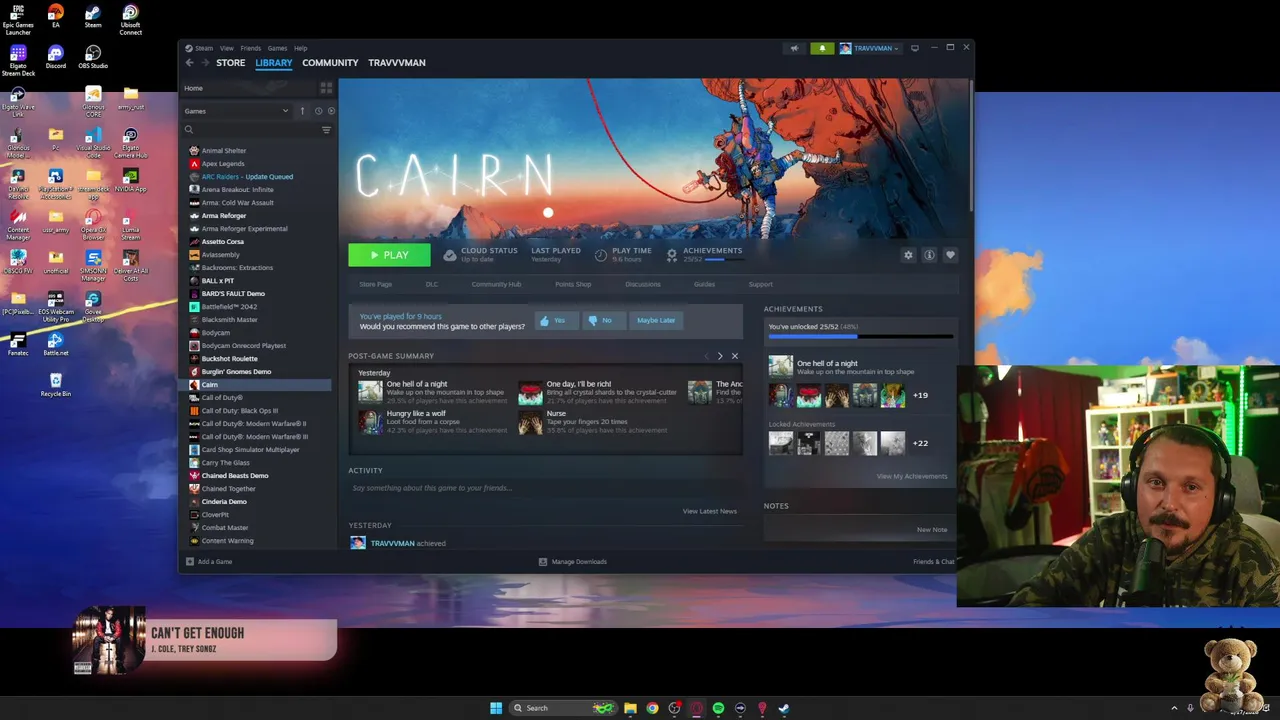Image resolution: width=1280 pixels, height=720 pixels.
Task: Open the gear settings for Cairn
Action: click(x=908, y=255)
